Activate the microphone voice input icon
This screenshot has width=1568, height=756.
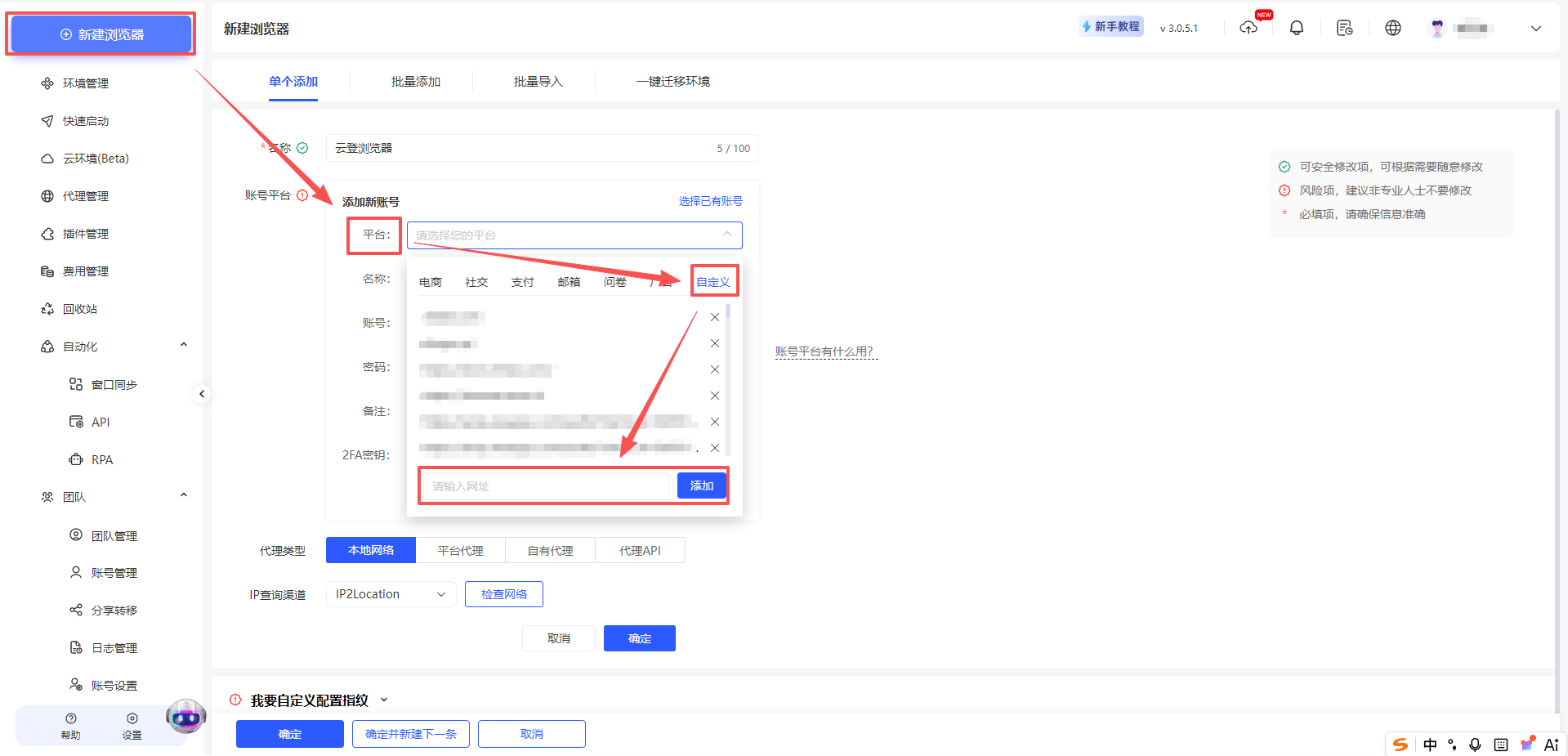(x=1476, y=745)
